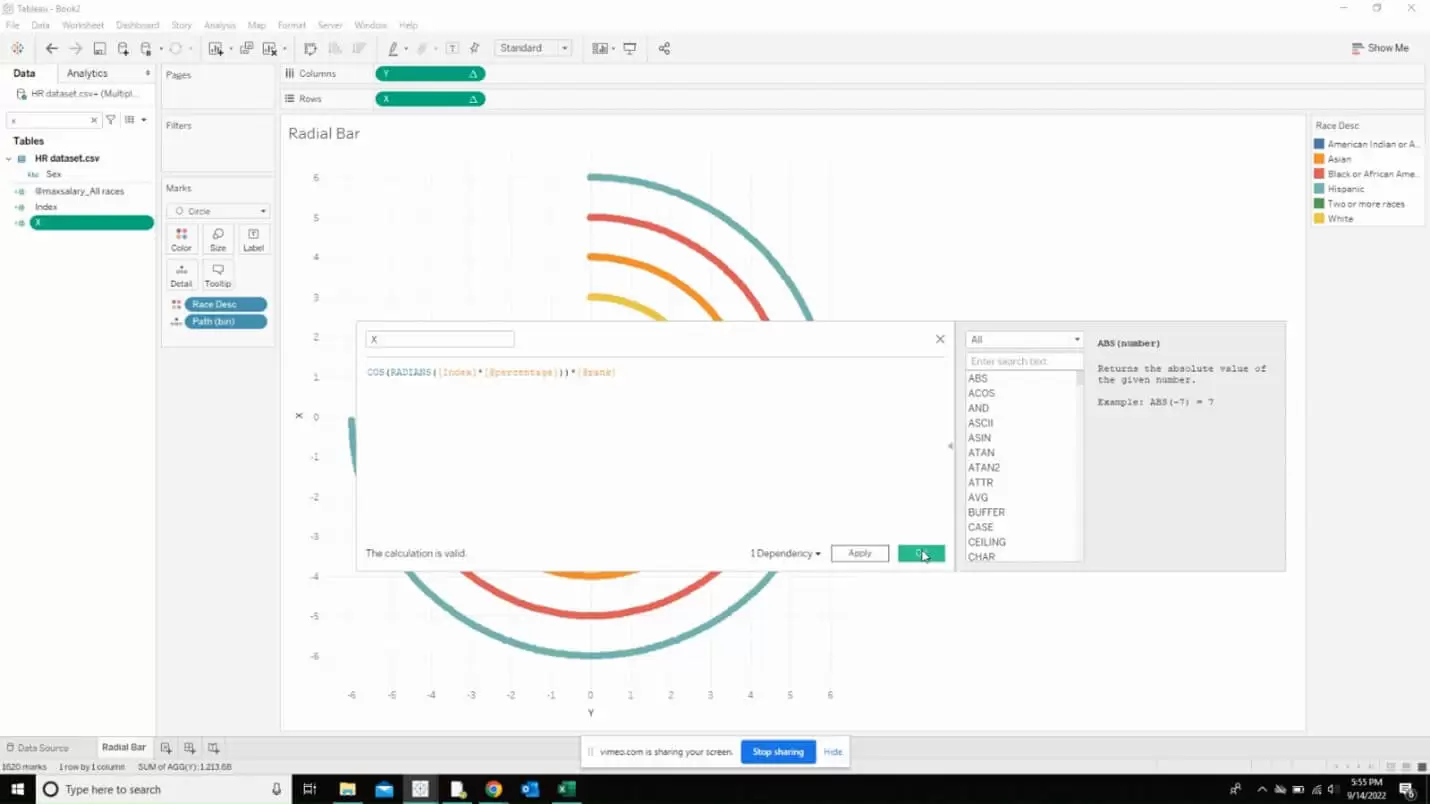Click the green OK button in calculation editor
The image size is (1430, 804).
pyautogui.click(x=921, y=553)
